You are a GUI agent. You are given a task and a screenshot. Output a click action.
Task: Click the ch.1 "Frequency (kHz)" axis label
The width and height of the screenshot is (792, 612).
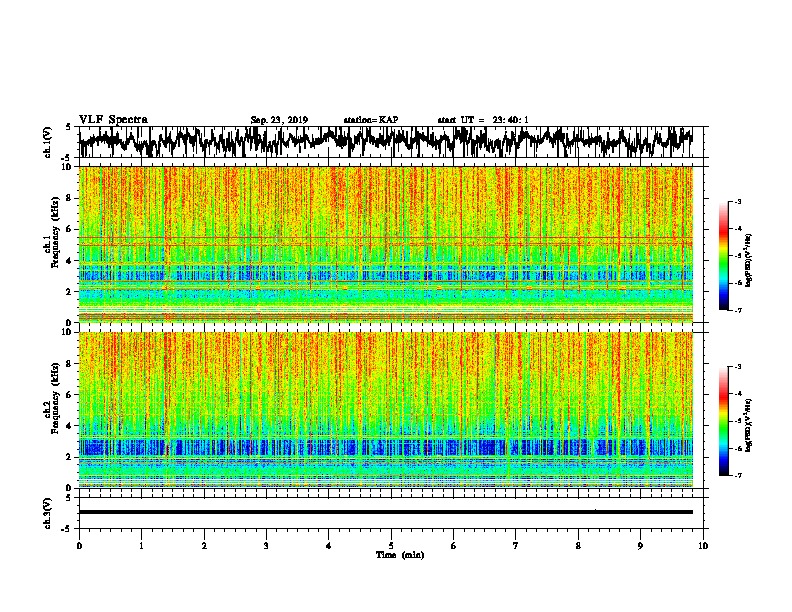point(55,233)
